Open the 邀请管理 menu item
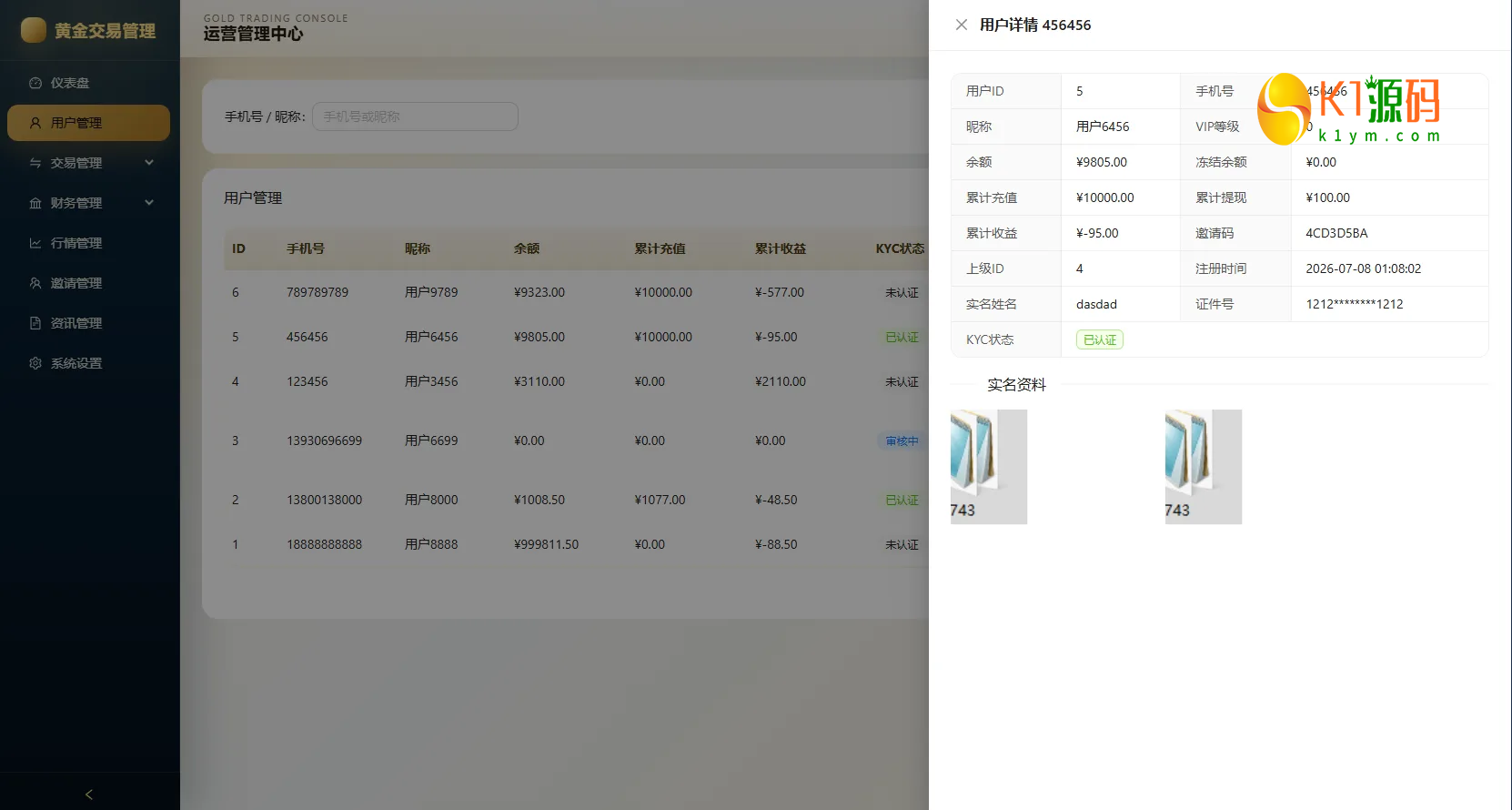The height and width of the screenshot is (810, 1512). 88,283
